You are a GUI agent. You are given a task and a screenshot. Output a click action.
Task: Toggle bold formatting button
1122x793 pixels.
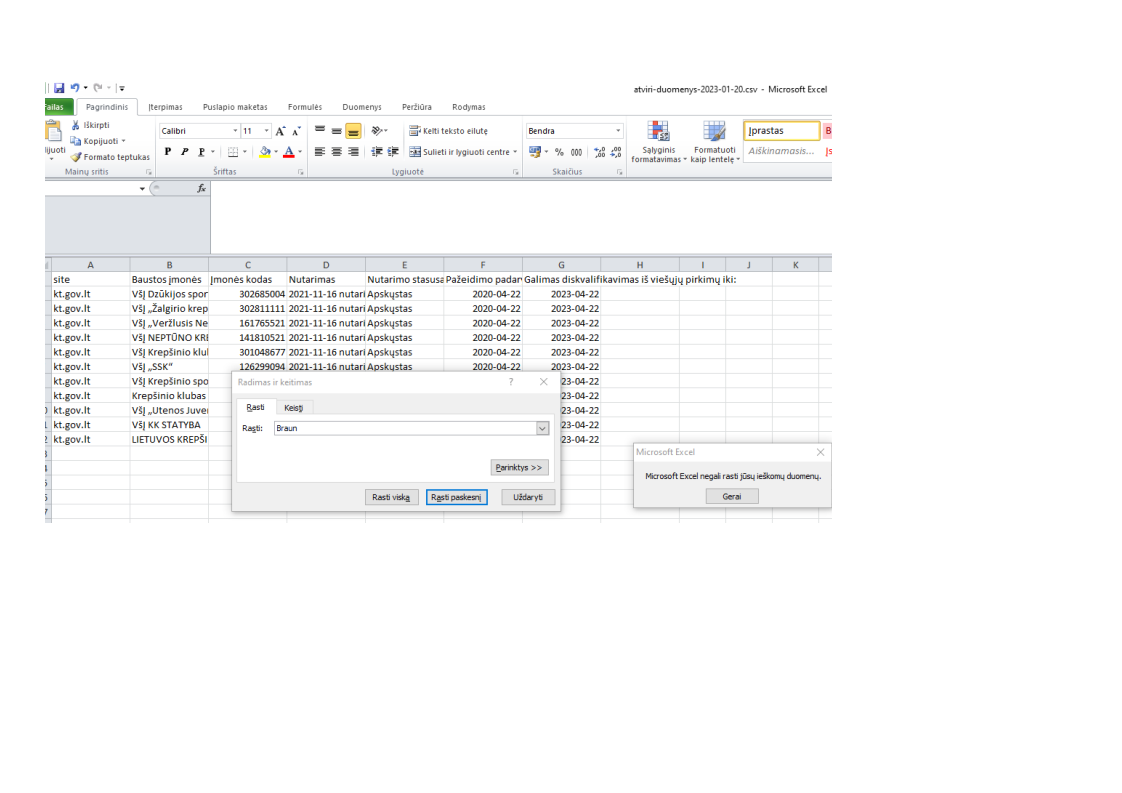pyautogui.click(x=168, y=152)
